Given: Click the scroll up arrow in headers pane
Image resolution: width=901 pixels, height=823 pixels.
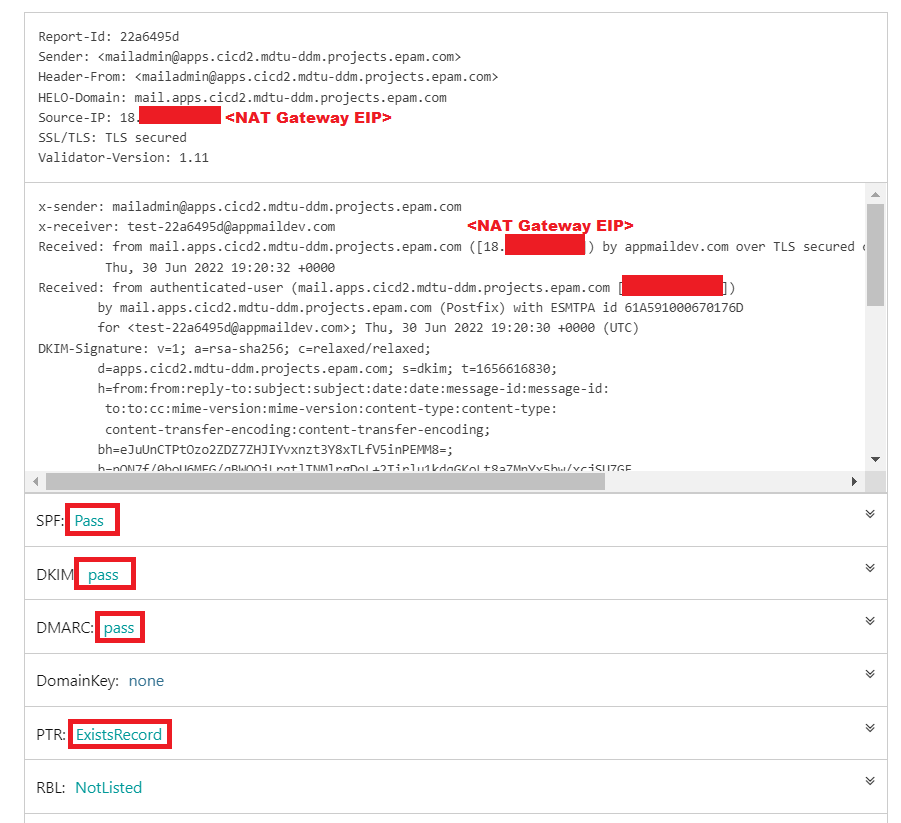Looking at the screenshot, I should click(x=875, y=194).
